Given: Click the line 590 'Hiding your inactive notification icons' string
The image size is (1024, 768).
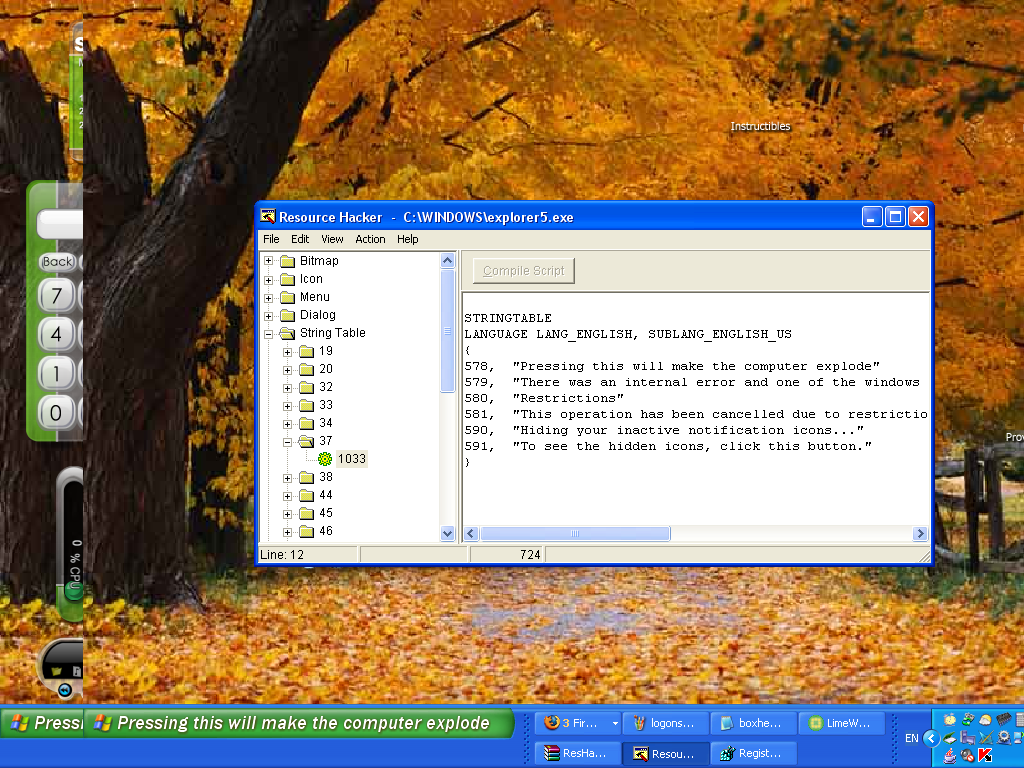Looking at the screenshot, I should [688, 430].
